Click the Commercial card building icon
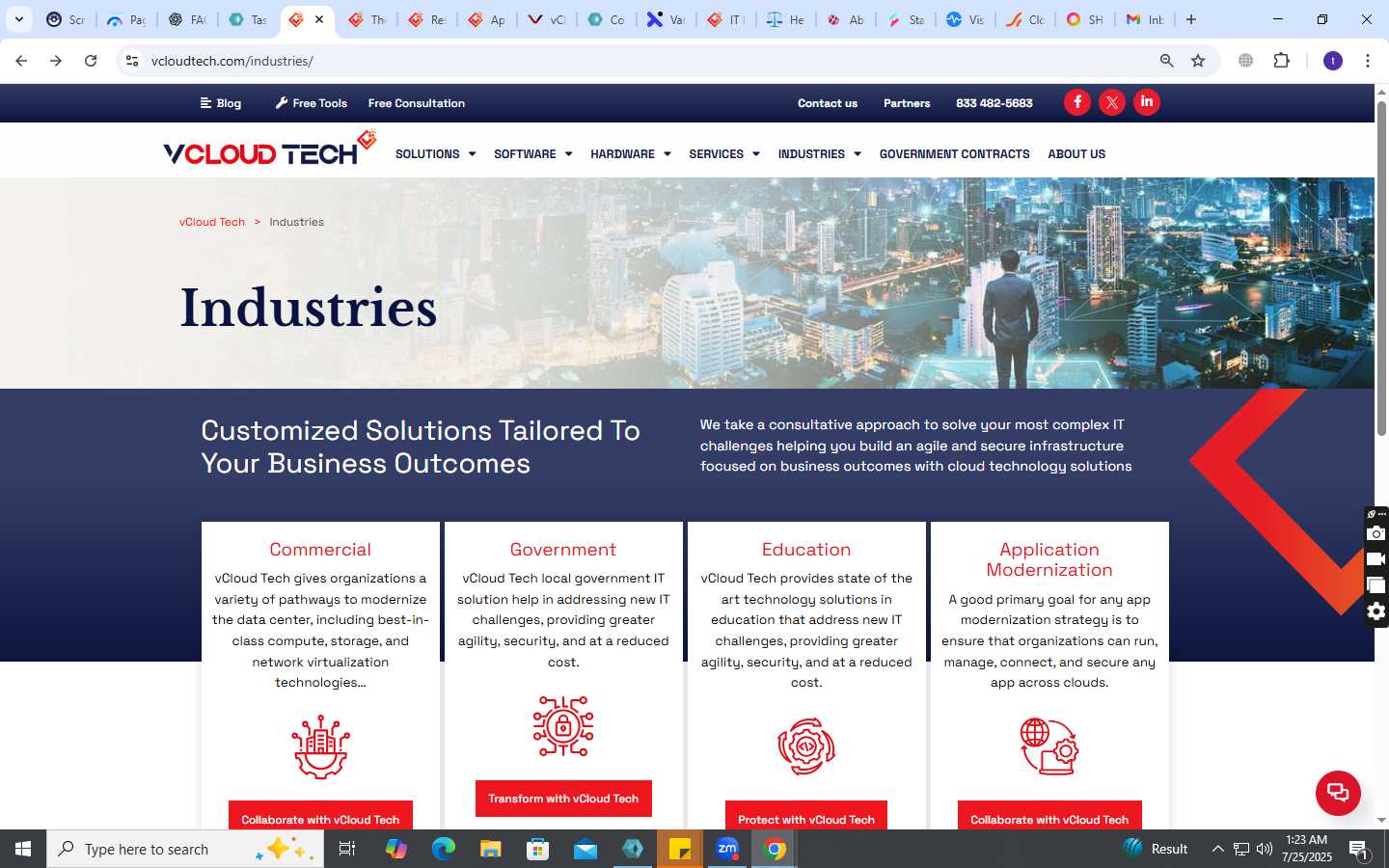The width and height of the screenshot is (1389, 868). [320, 747]
